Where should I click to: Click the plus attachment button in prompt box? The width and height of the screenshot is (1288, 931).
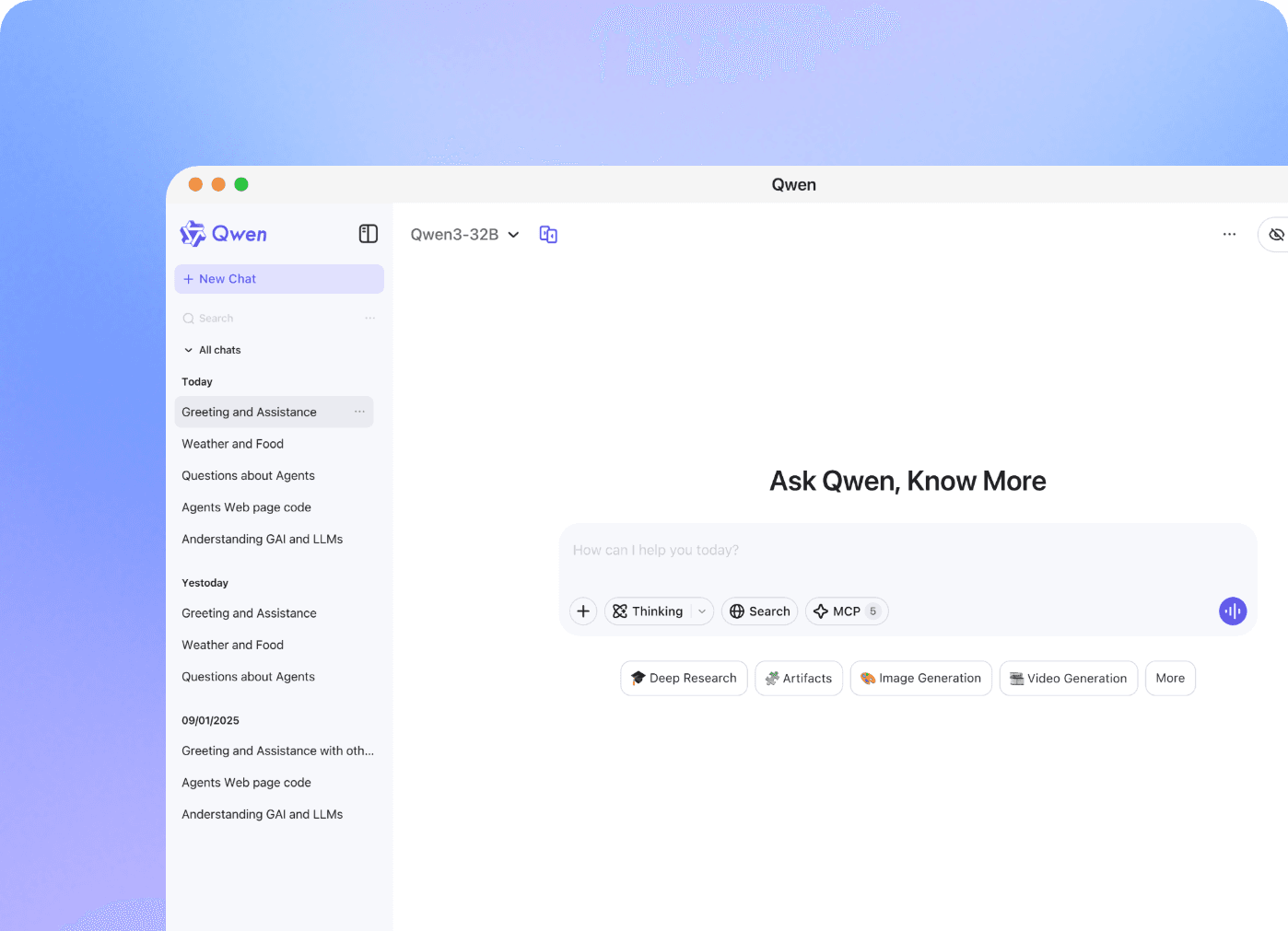(583, 611)
